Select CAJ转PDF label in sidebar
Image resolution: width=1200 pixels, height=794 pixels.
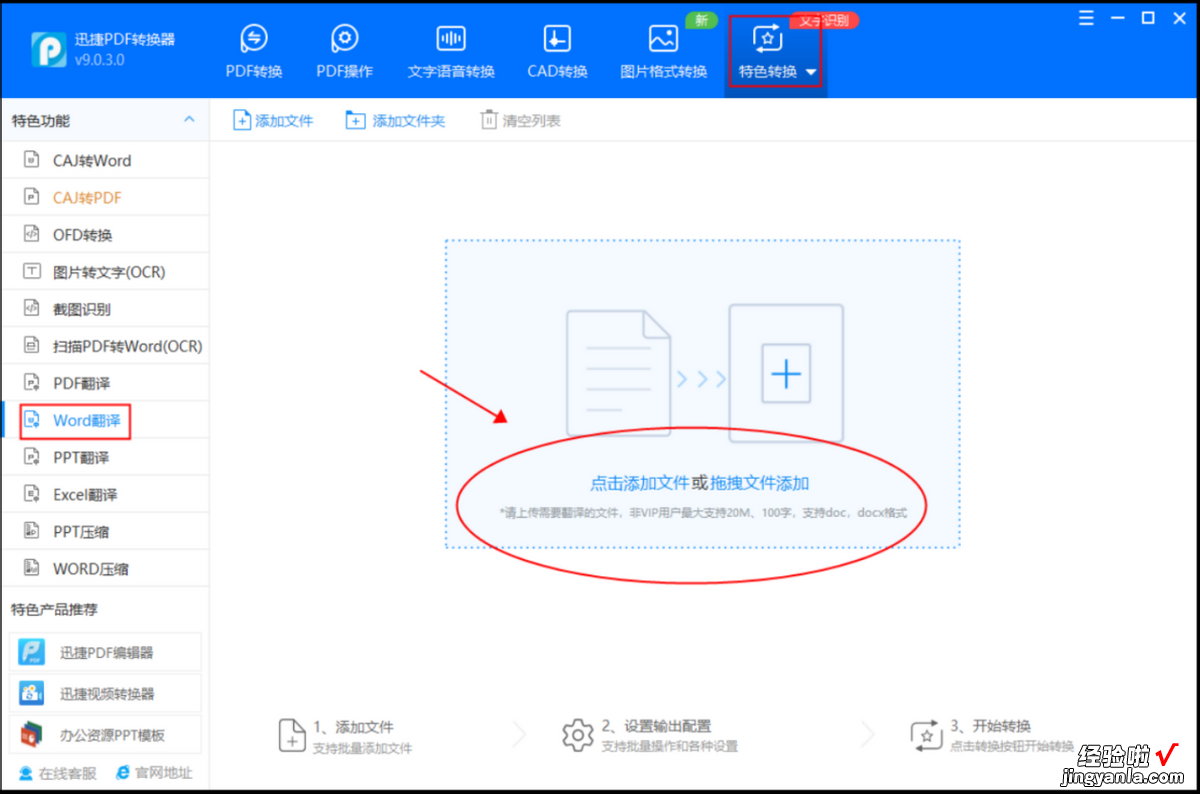[x=87, y=197]
